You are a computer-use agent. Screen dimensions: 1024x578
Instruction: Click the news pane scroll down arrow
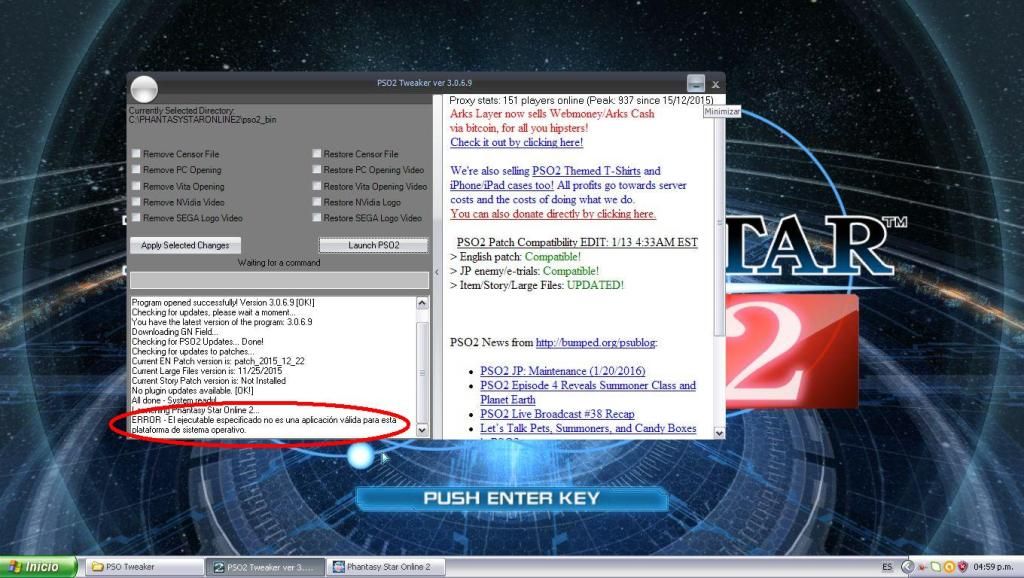[x=719, y=432]
